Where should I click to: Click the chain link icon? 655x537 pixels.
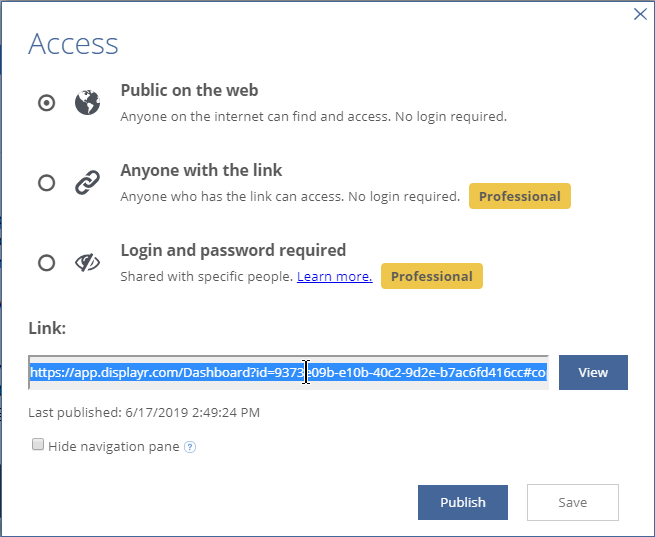point(87,183)
